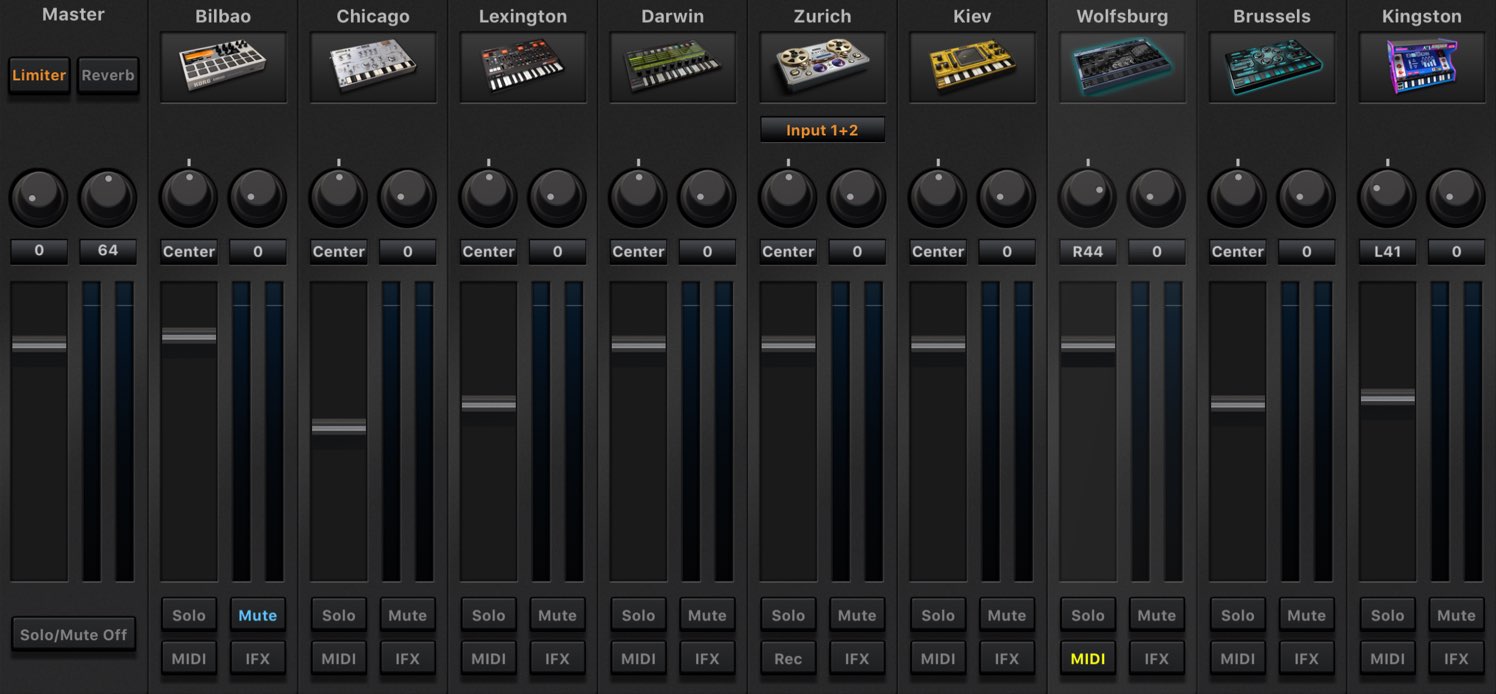This screenshot has width=1496, height=694.
Task: Mute the Darwin track
Action: click(707, 615)
